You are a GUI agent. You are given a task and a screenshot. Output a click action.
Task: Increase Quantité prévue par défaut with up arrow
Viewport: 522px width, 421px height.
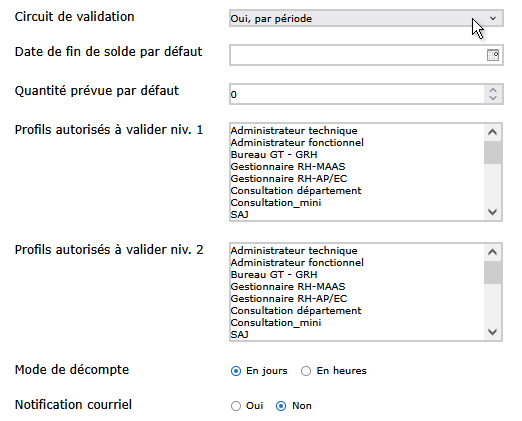[x=493, y=90]
